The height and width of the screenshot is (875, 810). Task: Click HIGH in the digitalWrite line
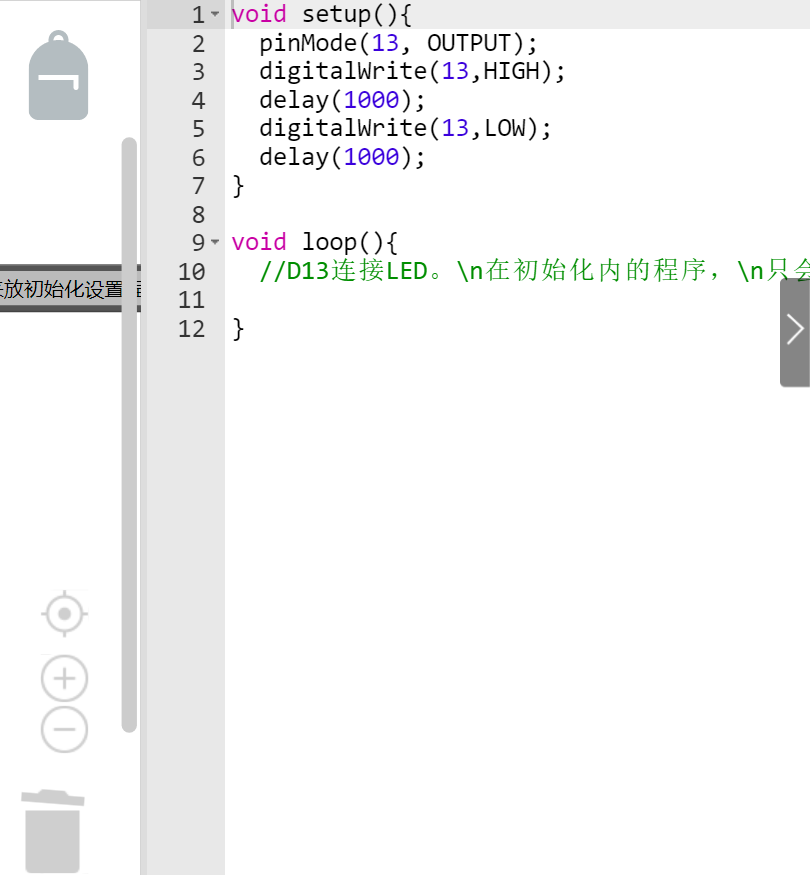[x=511, y=72]
